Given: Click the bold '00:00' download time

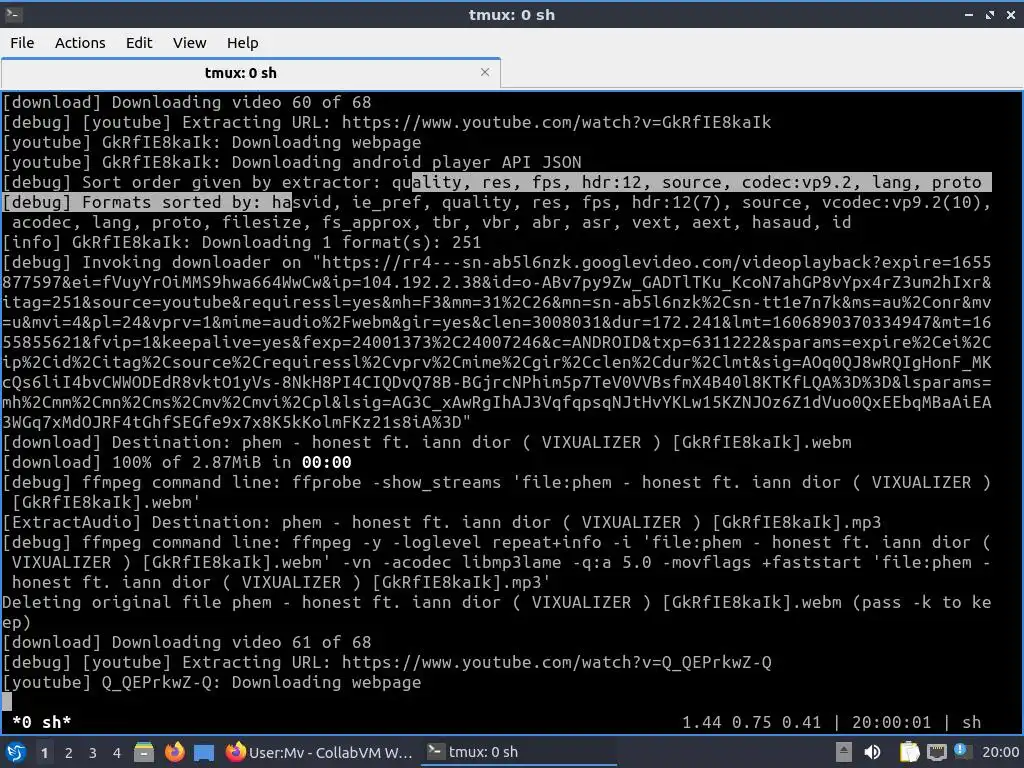Looking at the screenshot, I should coord(327,462).
